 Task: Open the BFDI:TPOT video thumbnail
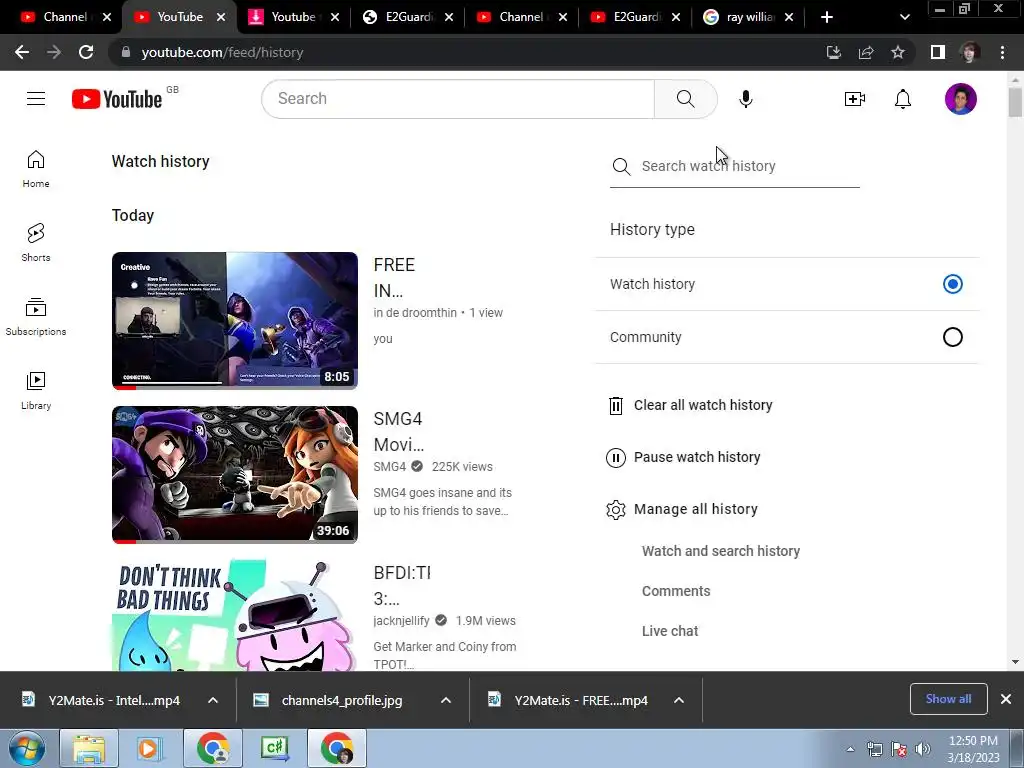(234, 615)
